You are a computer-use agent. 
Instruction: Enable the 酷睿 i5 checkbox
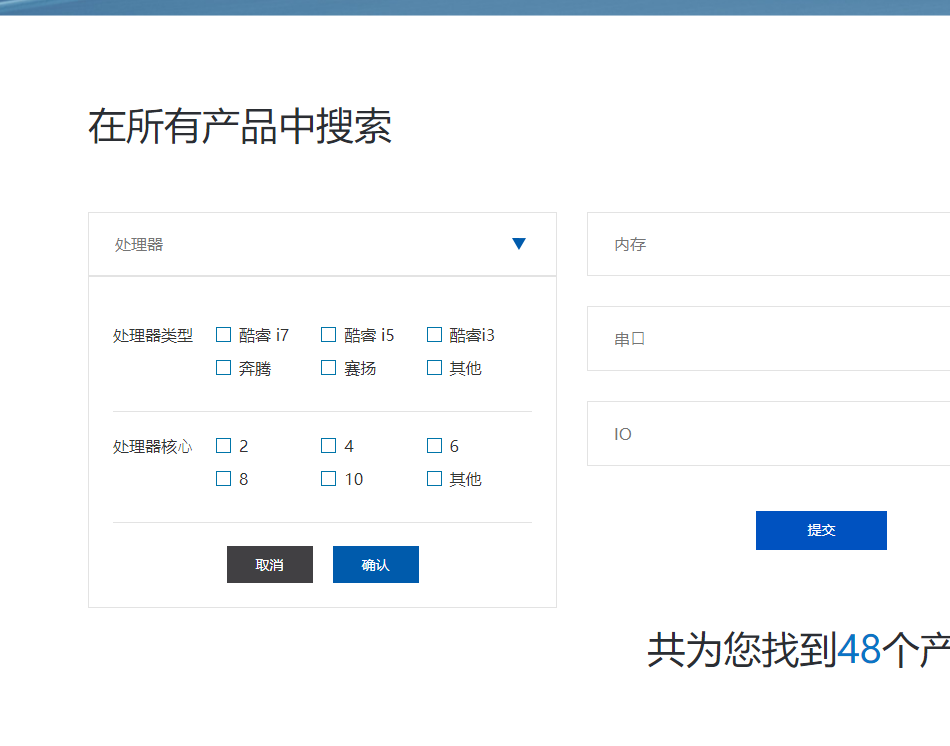329,335
